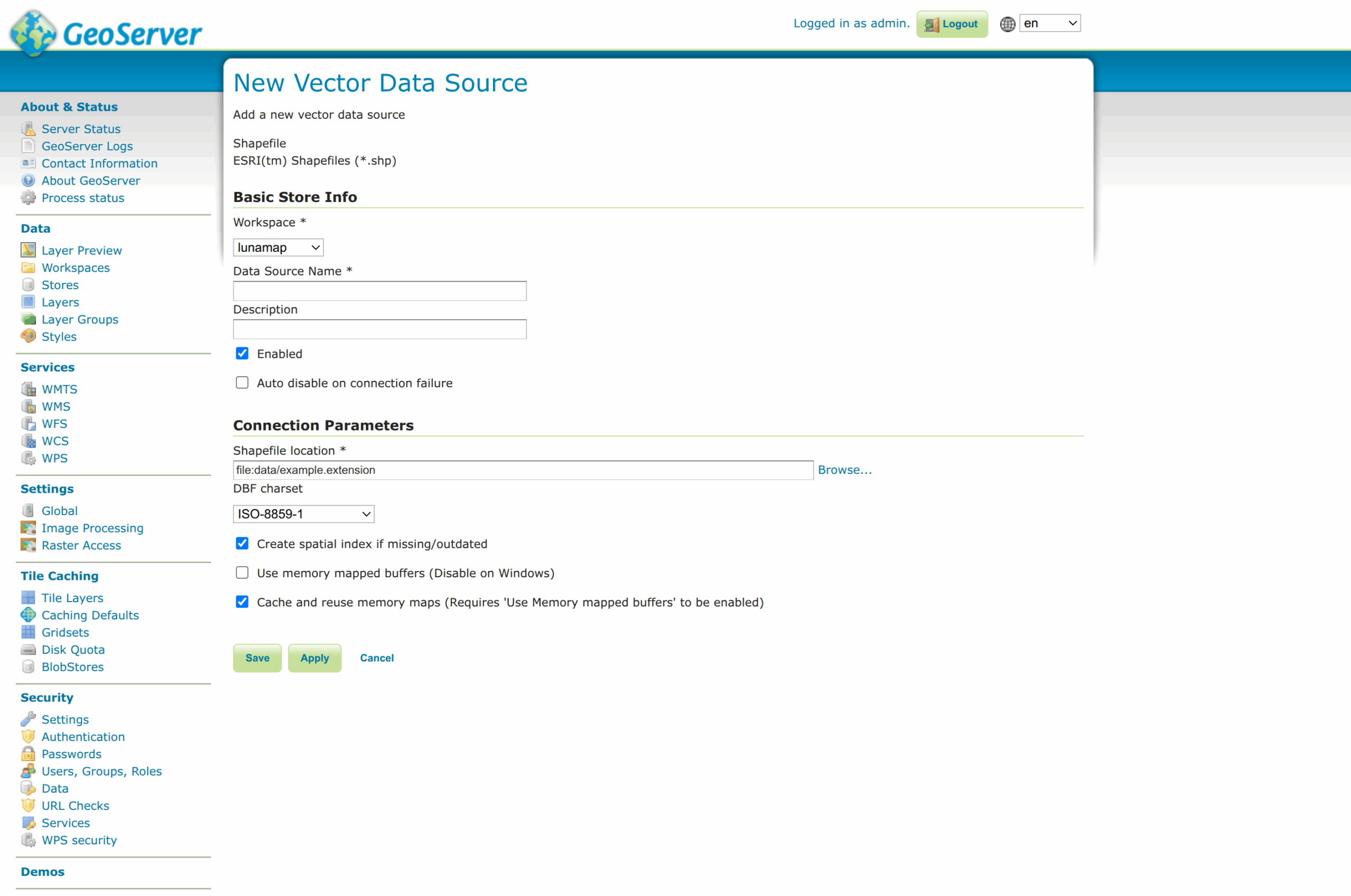This screenshot has width=1351, height=896.
Task: Click the Stores database icon
Action: click(x=28, y=284)
